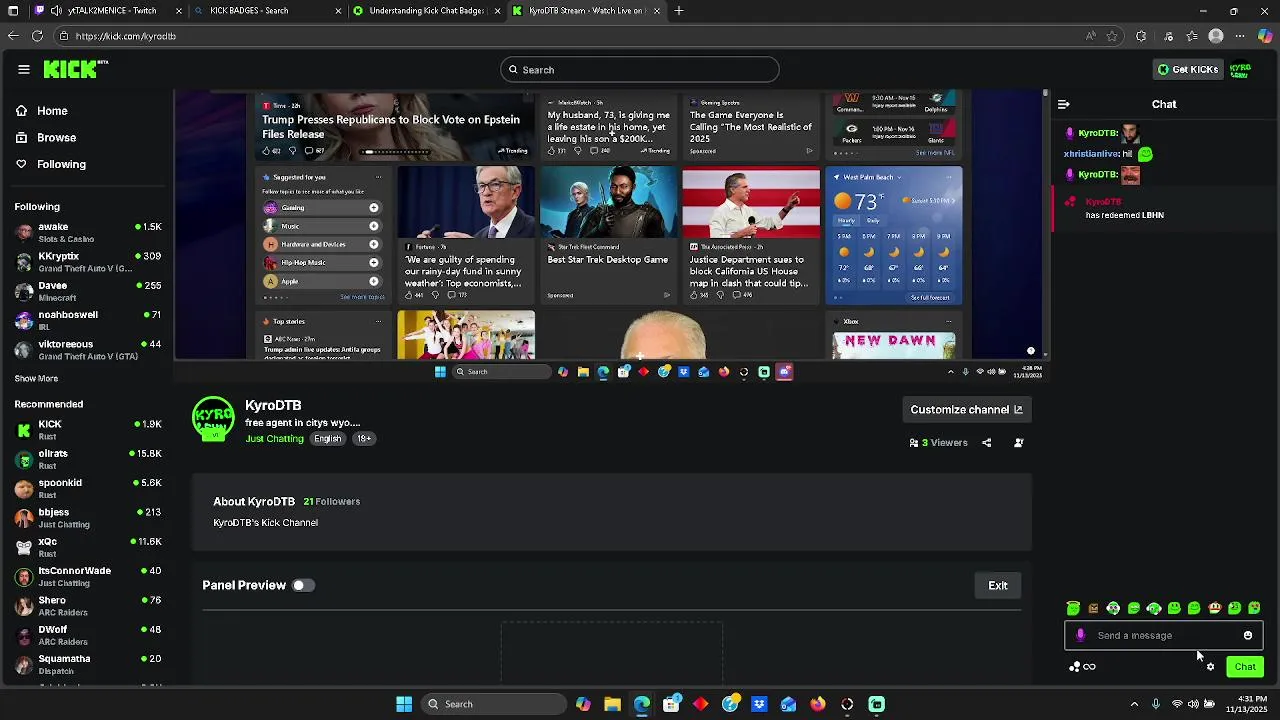1280x720 pixels.
Task: Open xQc recommended channel
Action: pos(88,547)
